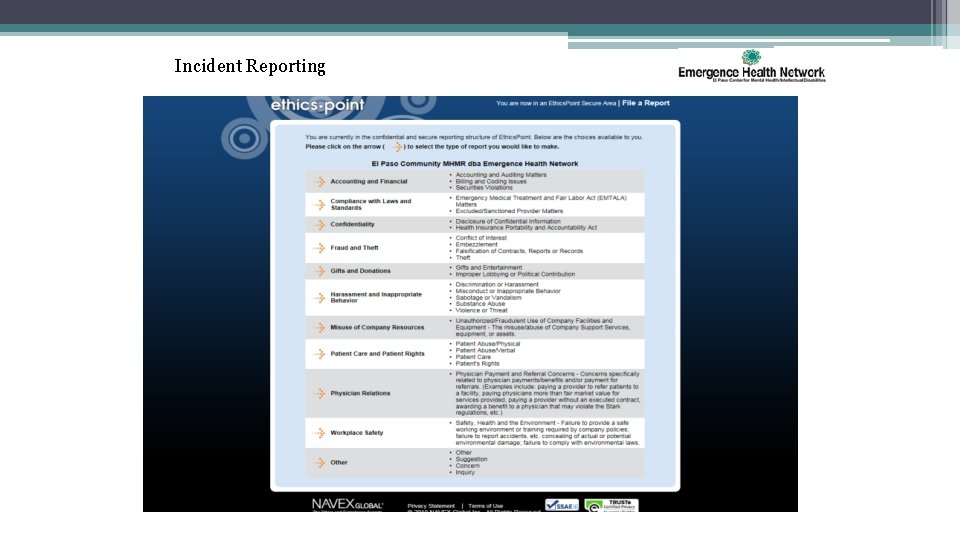960x540 pixels.
Task: Click the Patient Abuse/Verbal list item
Action: [x=485, y=350]
